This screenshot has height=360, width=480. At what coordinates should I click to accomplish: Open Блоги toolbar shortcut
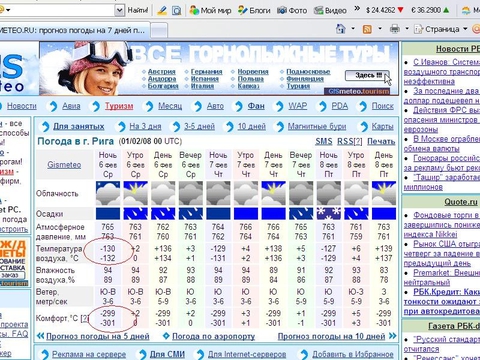pos(254,10)
